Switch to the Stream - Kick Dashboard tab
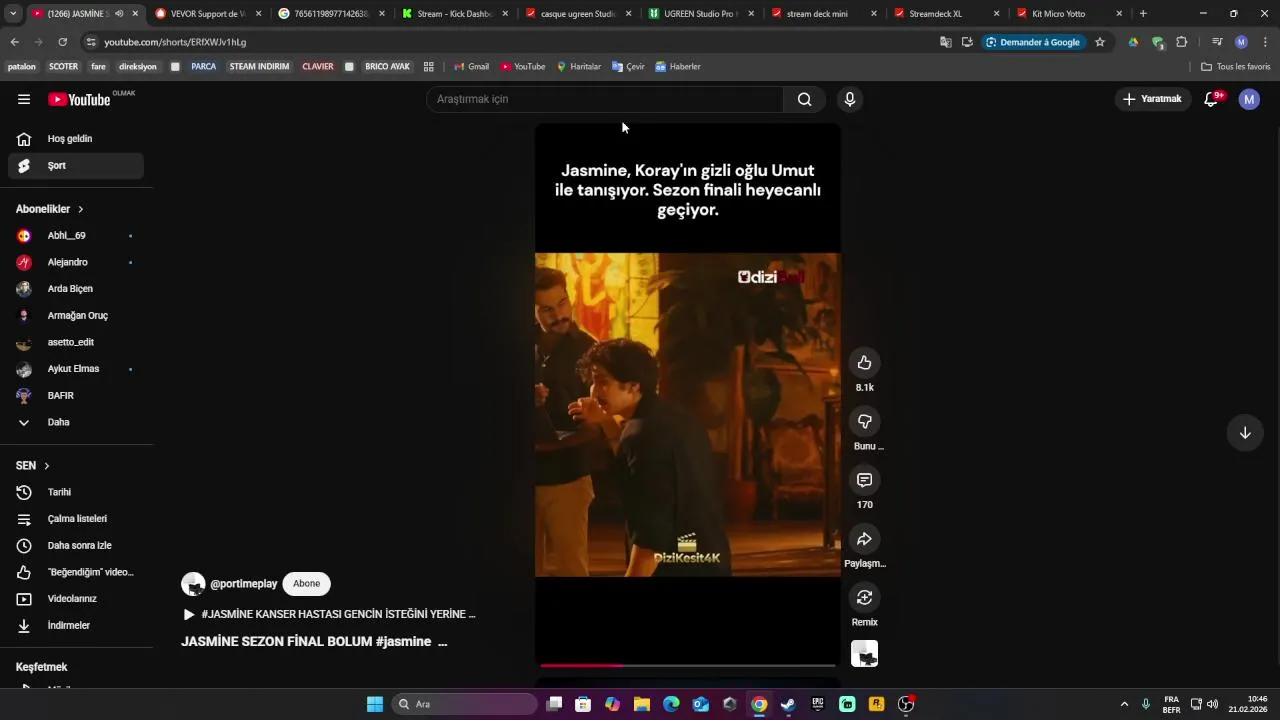1280x720 pixels. [x=455, y=14]
